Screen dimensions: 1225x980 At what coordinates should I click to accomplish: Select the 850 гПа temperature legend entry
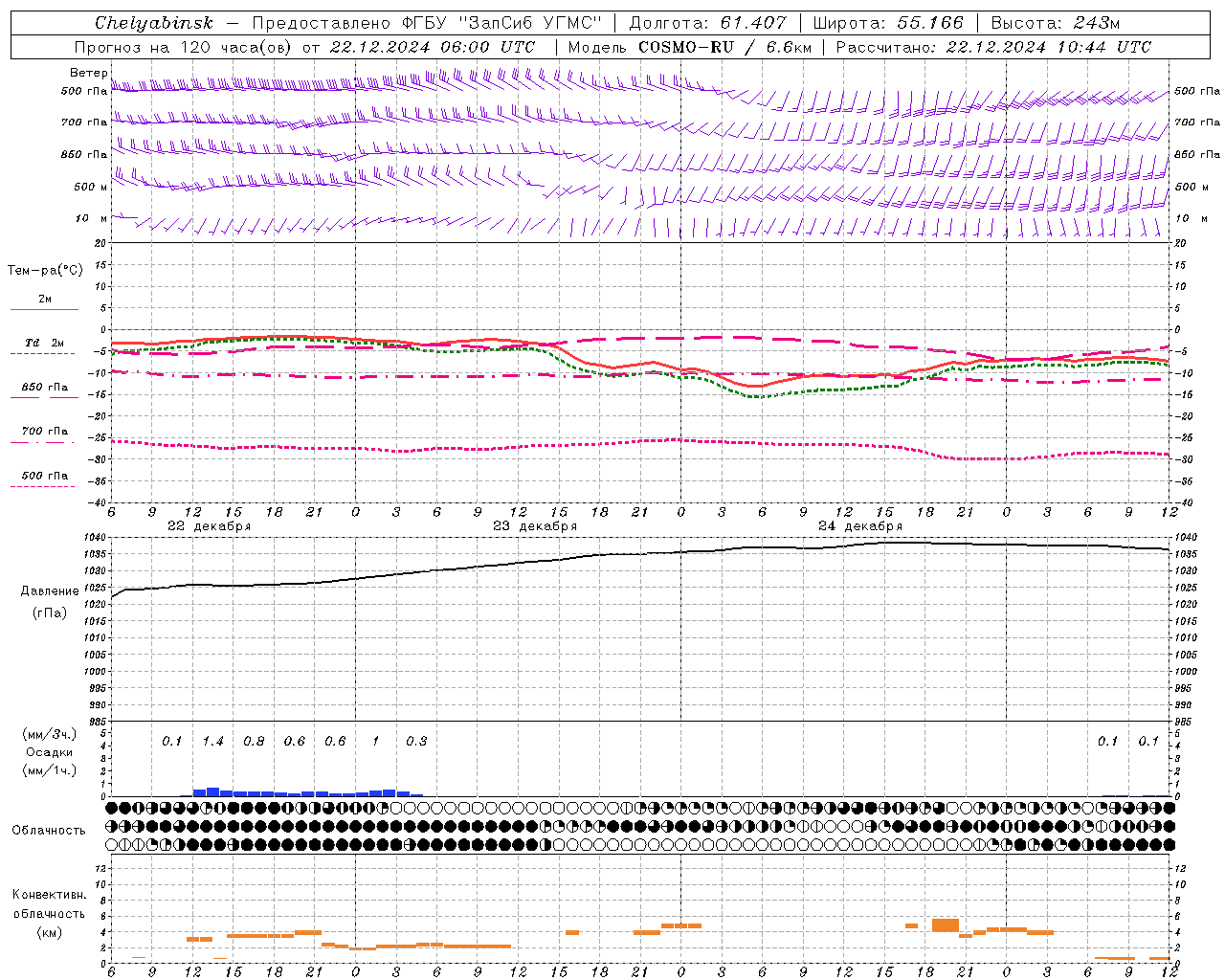point(45,390)
